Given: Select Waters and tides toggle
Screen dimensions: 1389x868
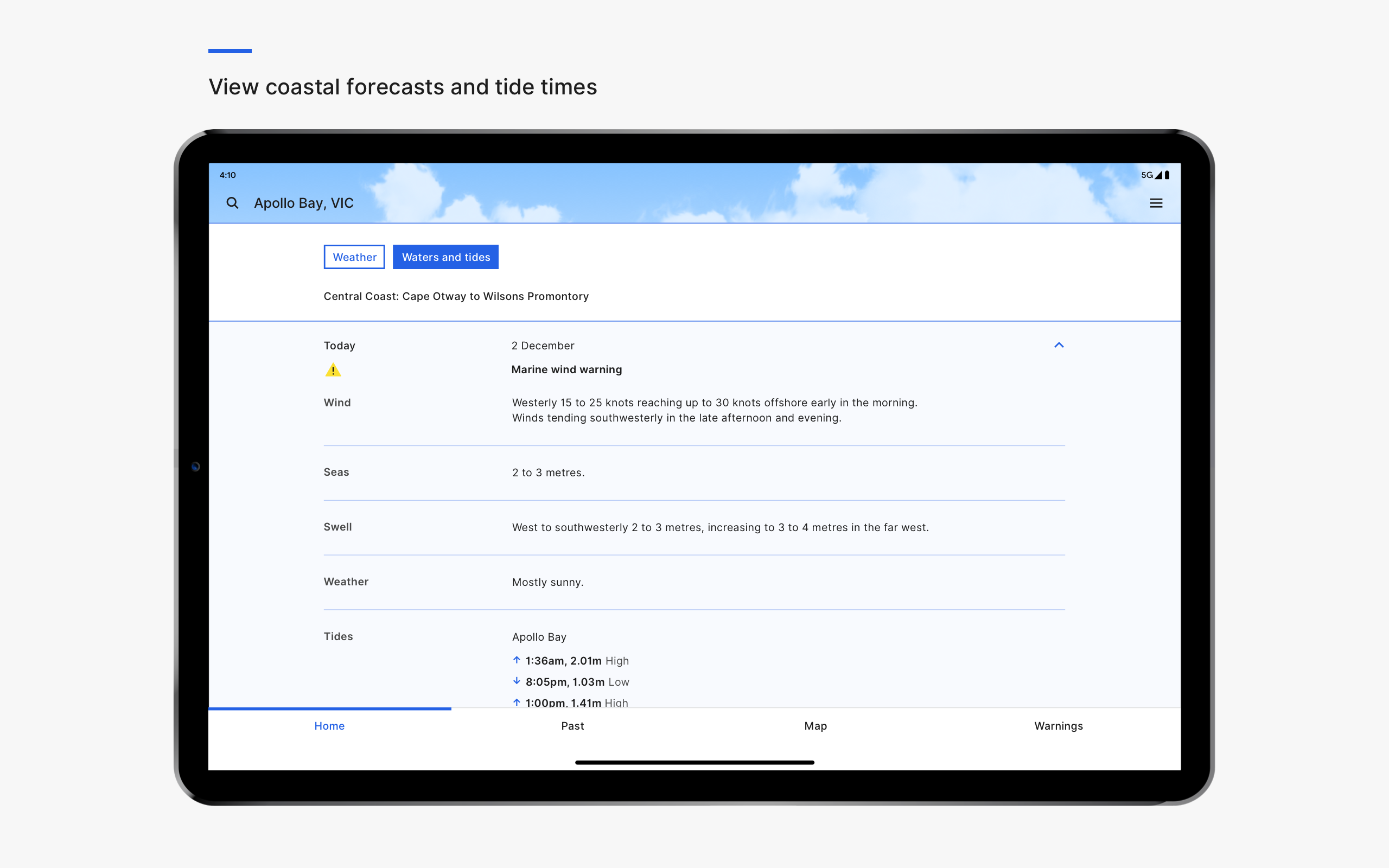Looking at the screenshot, I should coord(445,257).
